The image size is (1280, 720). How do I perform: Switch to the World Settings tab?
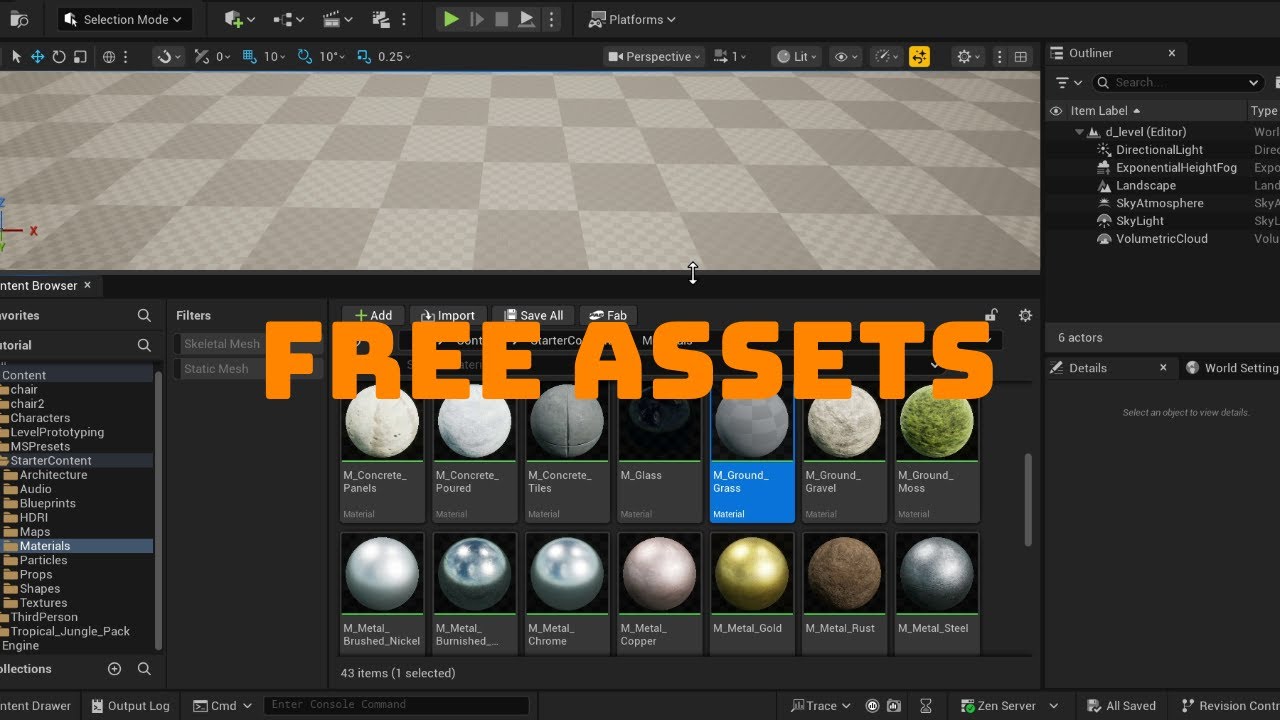click(1232, 368)
